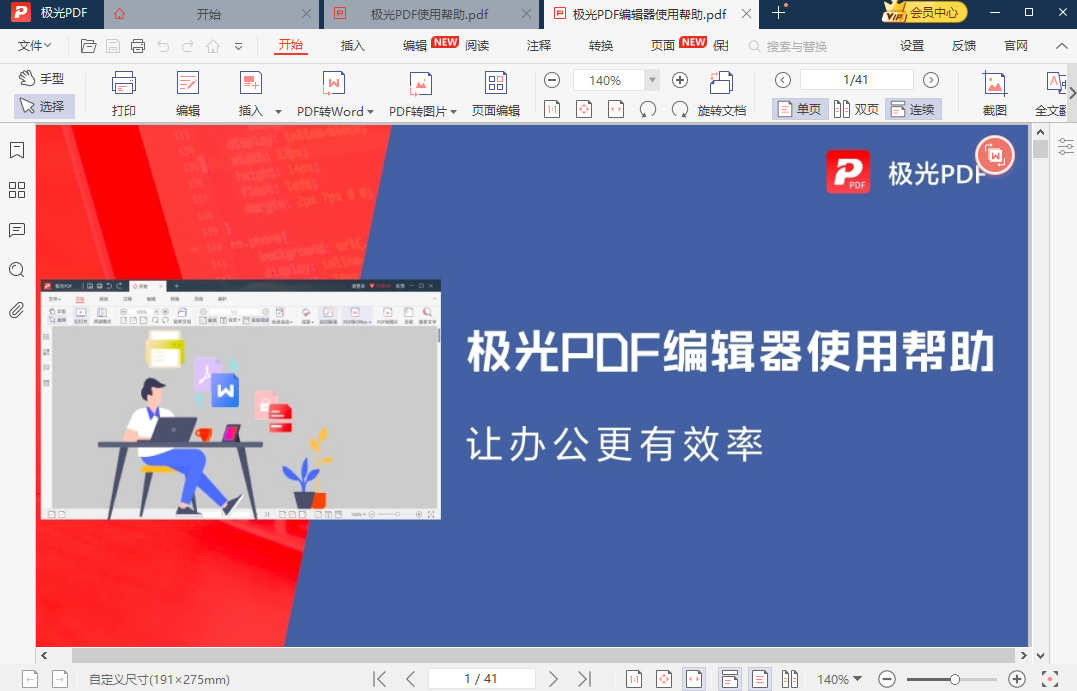Click the Screenshot (截图) tool
Image resolution: width=1077 pixels, height=691 pixels.
(995, 93)
